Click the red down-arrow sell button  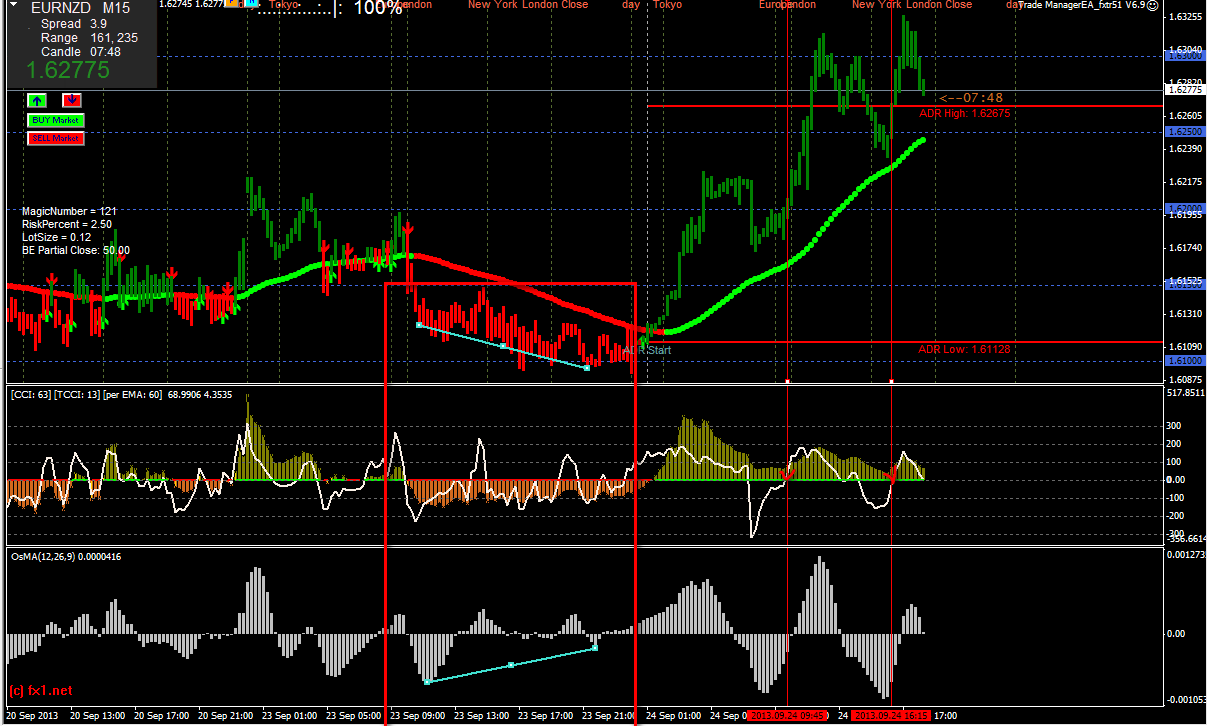[72, 100]
